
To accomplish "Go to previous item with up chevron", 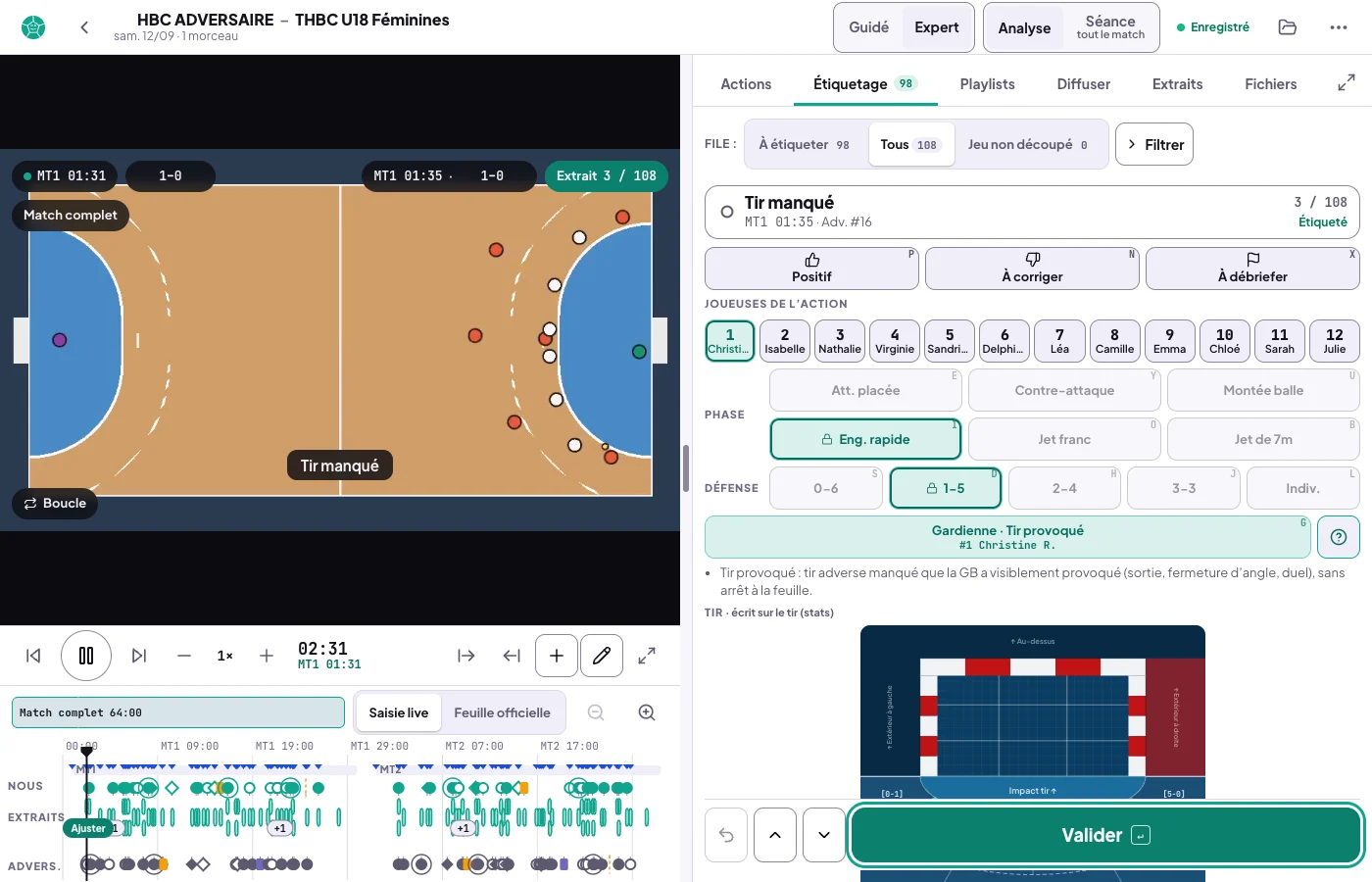I will tap(775, 835).
